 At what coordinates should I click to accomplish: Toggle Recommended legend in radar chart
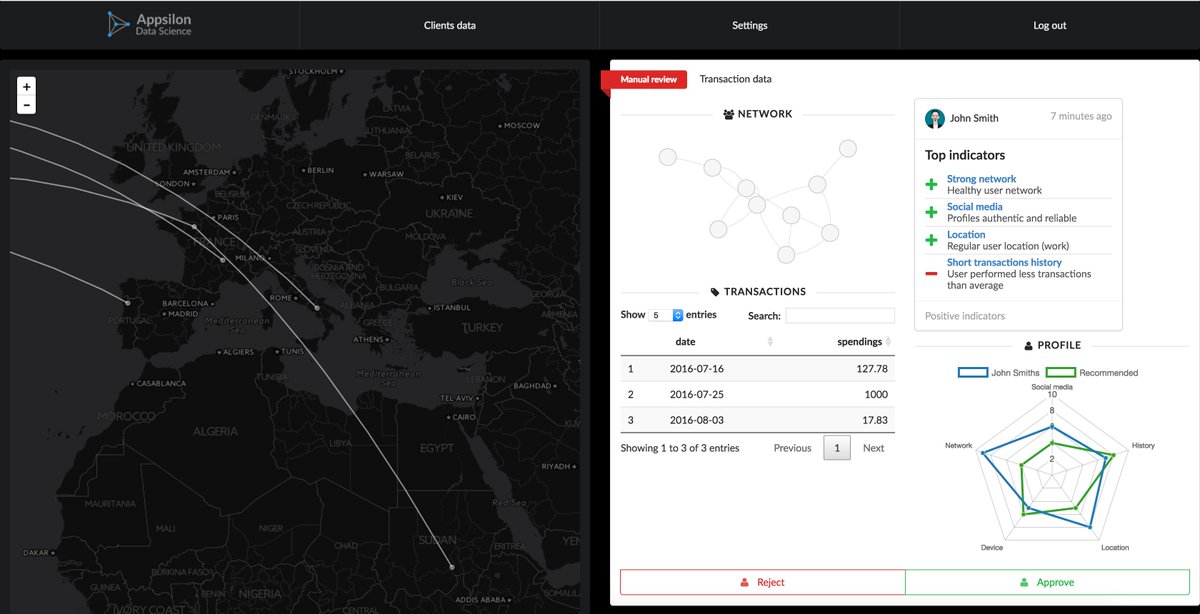tap(1092, 373)
